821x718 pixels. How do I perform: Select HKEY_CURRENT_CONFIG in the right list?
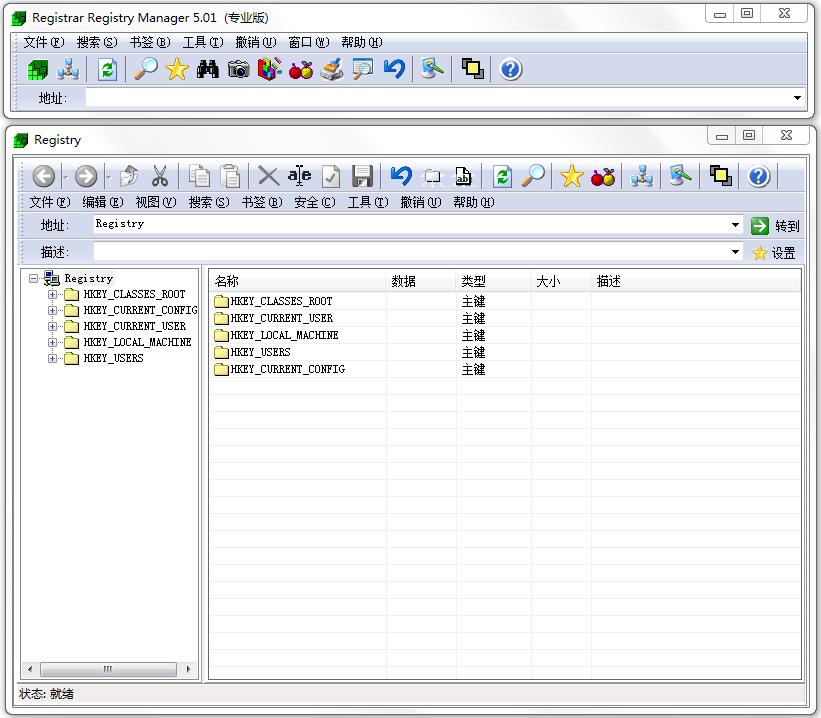[x=287, y=370]
